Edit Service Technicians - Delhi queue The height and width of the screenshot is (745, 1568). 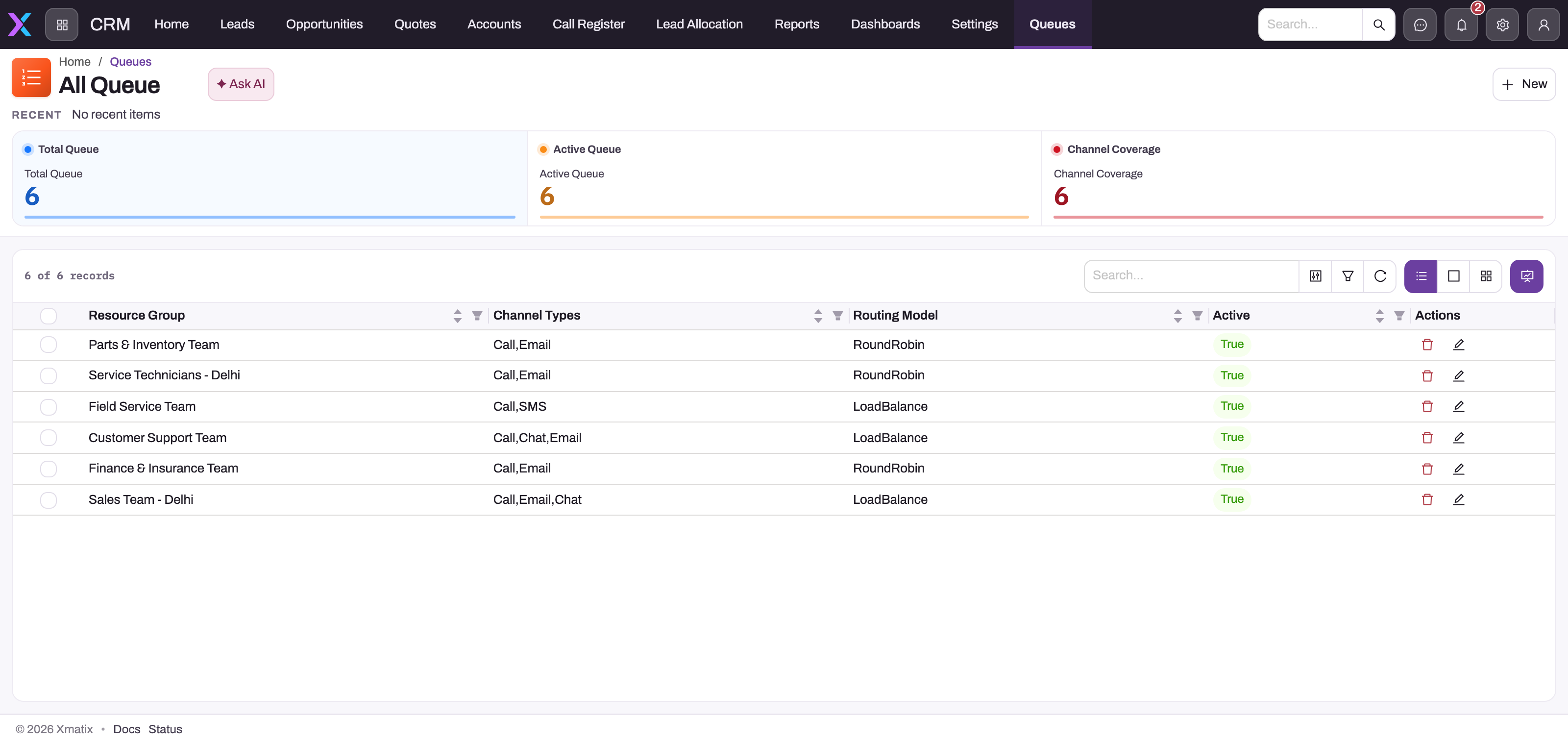[1458, 375]
